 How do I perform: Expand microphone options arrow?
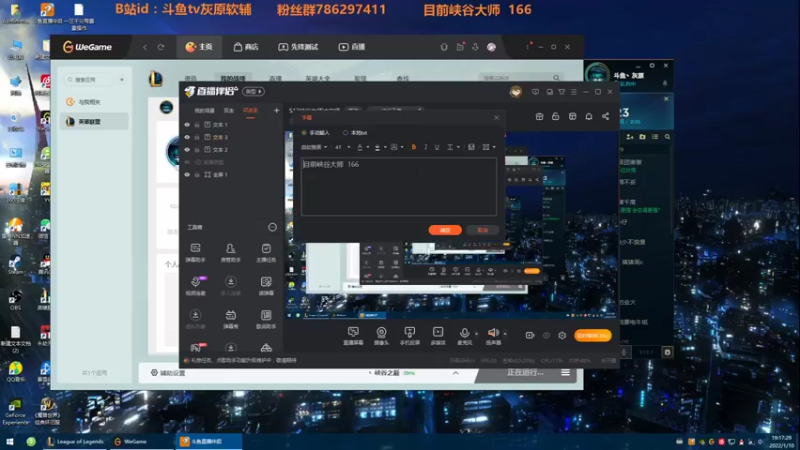pyautogui.click(x=477, y=334)
